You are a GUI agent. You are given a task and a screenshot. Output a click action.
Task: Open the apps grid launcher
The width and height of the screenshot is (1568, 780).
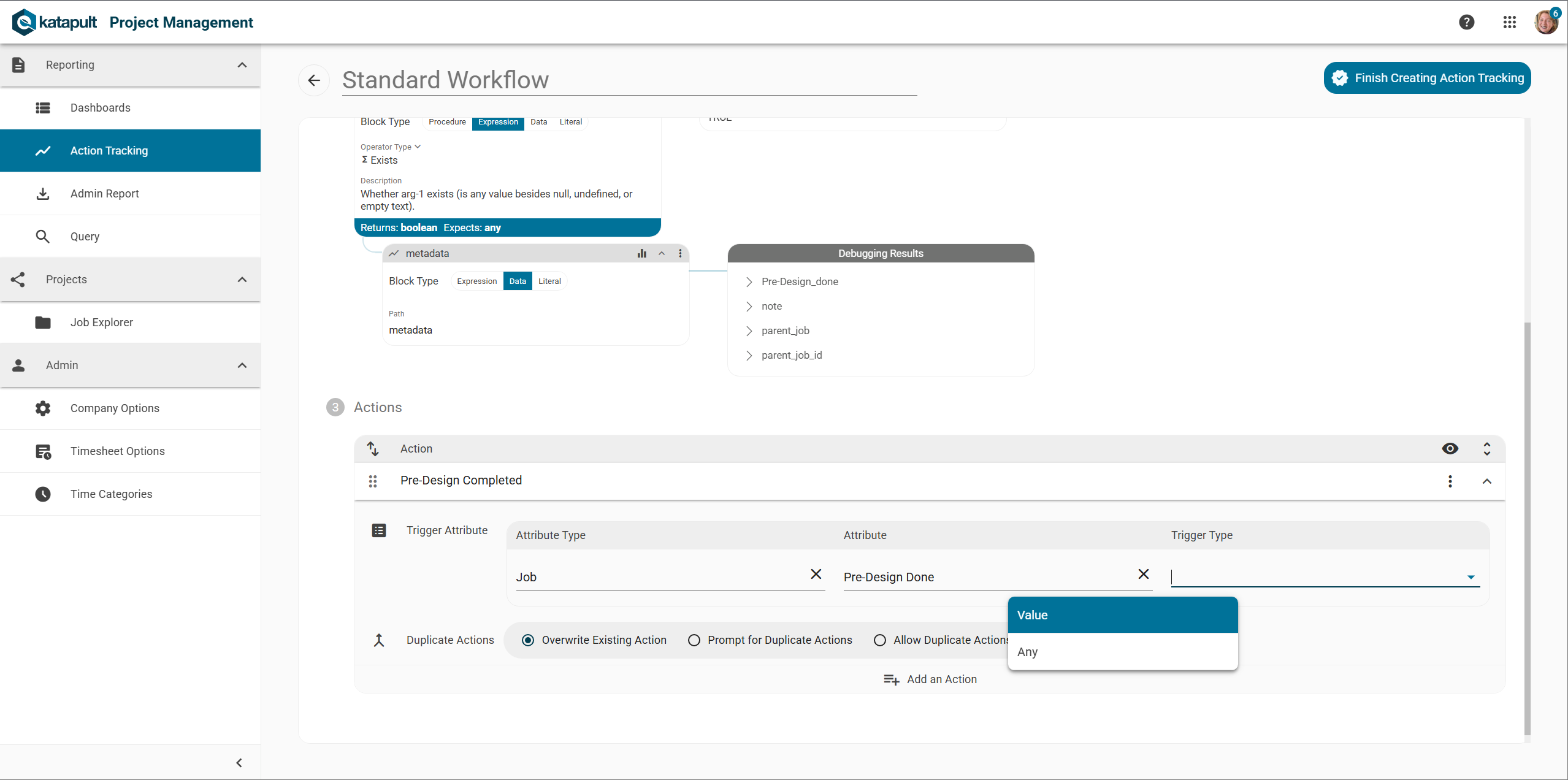(x=1509, y=23)
